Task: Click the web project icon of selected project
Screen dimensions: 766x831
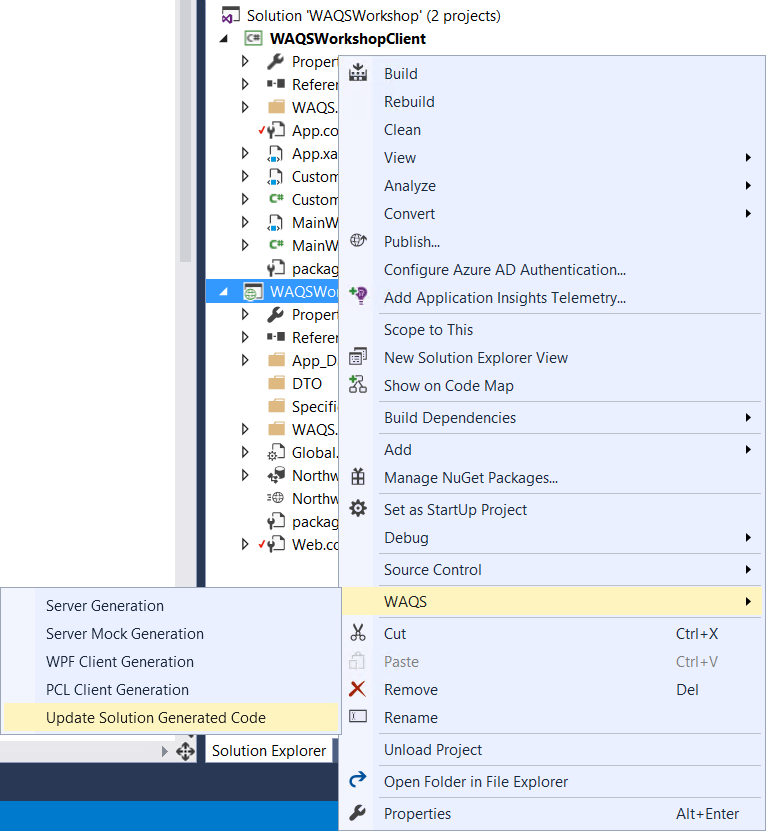Action: tap(253, 291)
